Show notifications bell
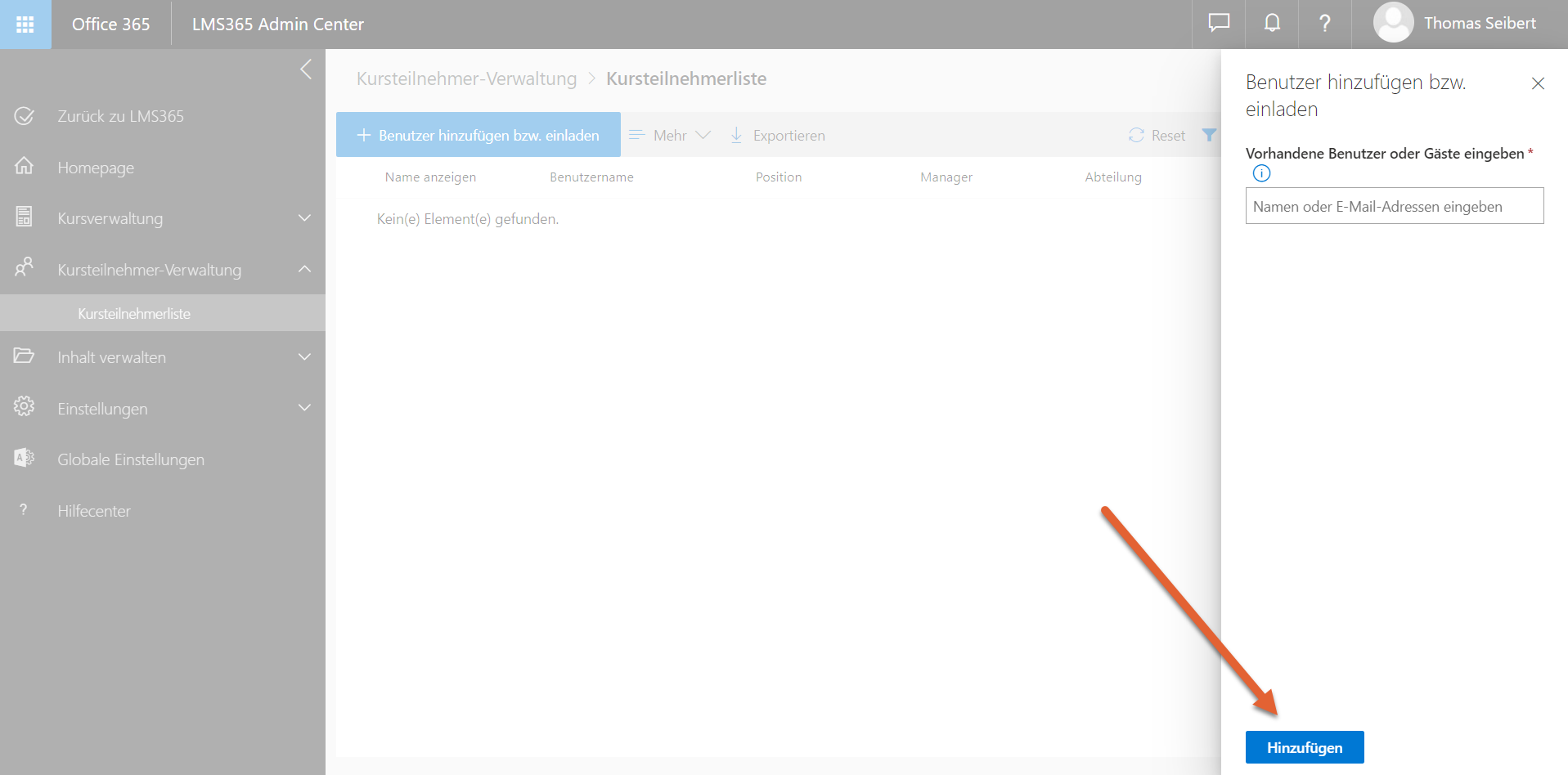The height and width of the screenshot is (775, 1568). (x=1272, y=24)
